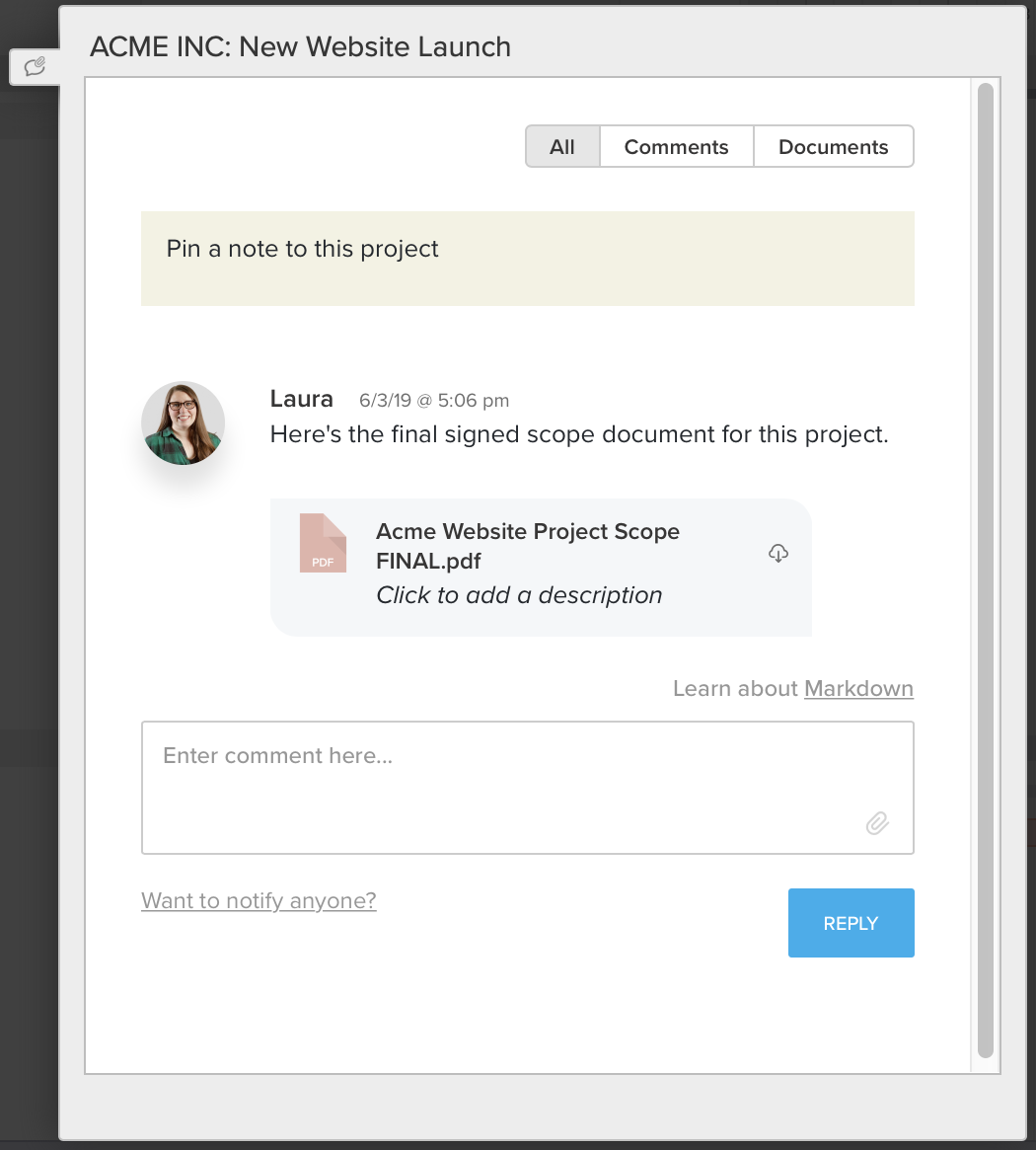Click the paperclip attachment icon

pyautogui.click(x=877, y=823)
